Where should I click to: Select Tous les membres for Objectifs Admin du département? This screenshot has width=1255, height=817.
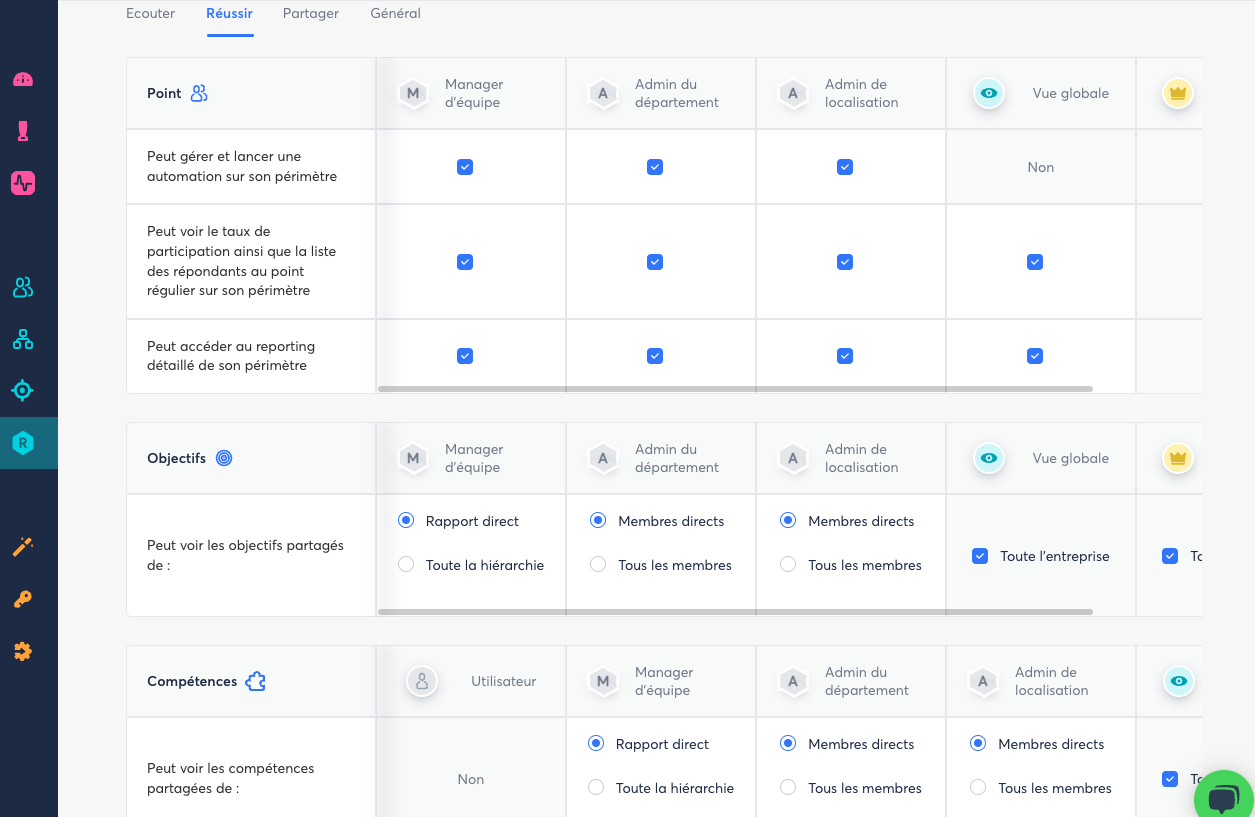click(x=598, y=565)
